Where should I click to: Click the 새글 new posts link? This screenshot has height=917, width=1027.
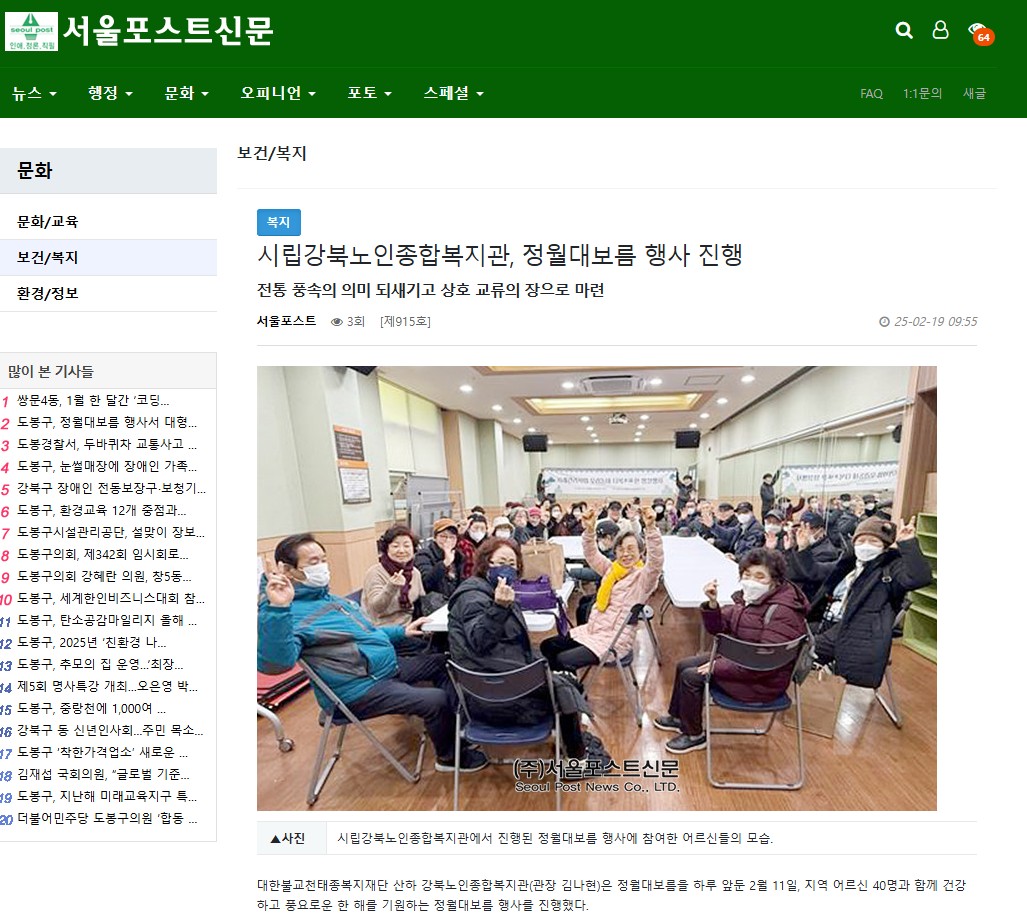click(x=974, y=94)
